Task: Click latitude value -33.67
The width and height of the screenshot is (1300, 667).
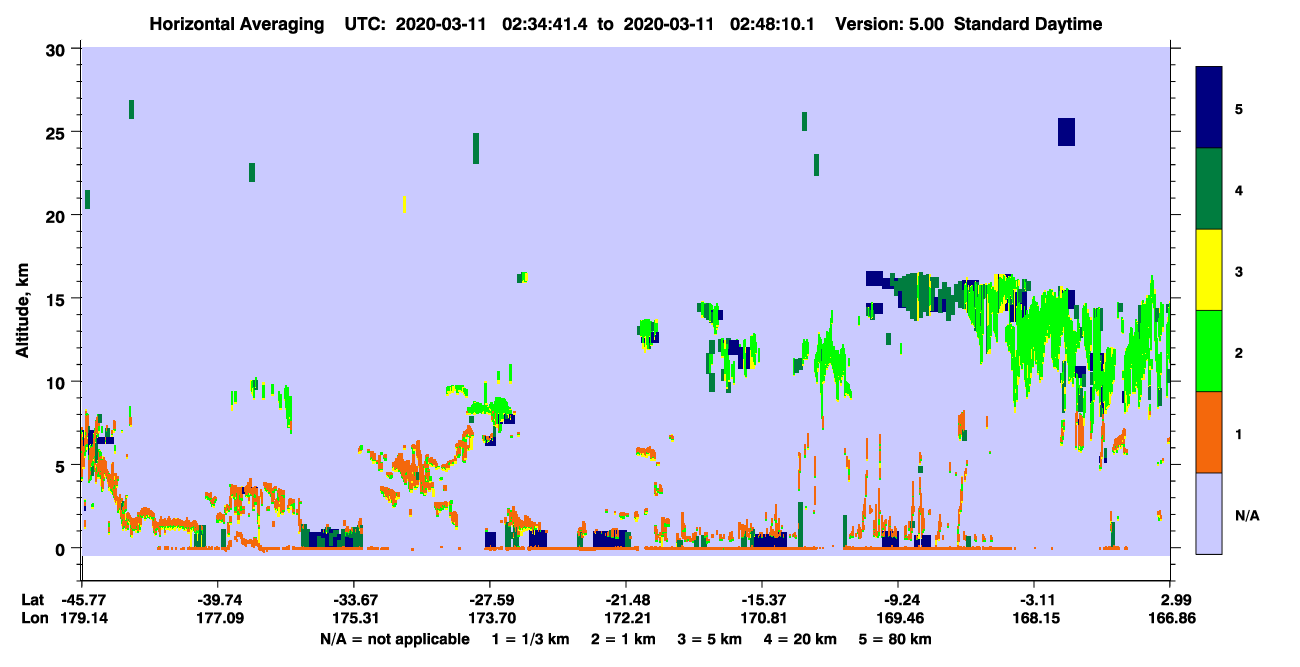Action: (x=354, y=600)
